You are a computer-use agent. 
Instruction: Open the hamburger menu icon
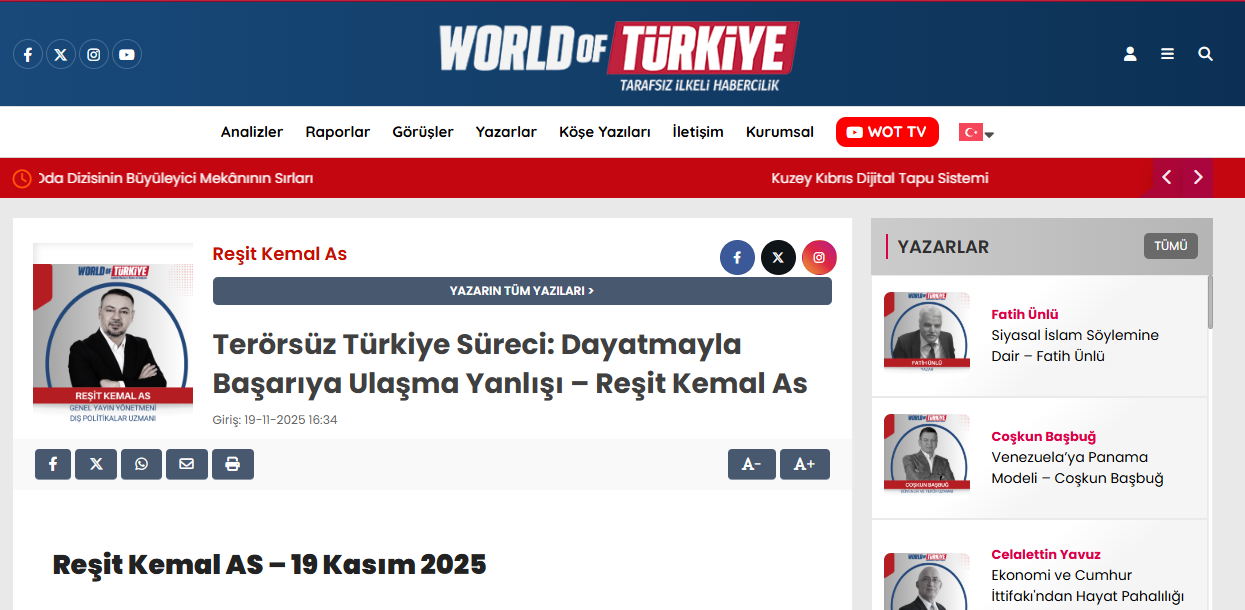tap(1167, 54)
